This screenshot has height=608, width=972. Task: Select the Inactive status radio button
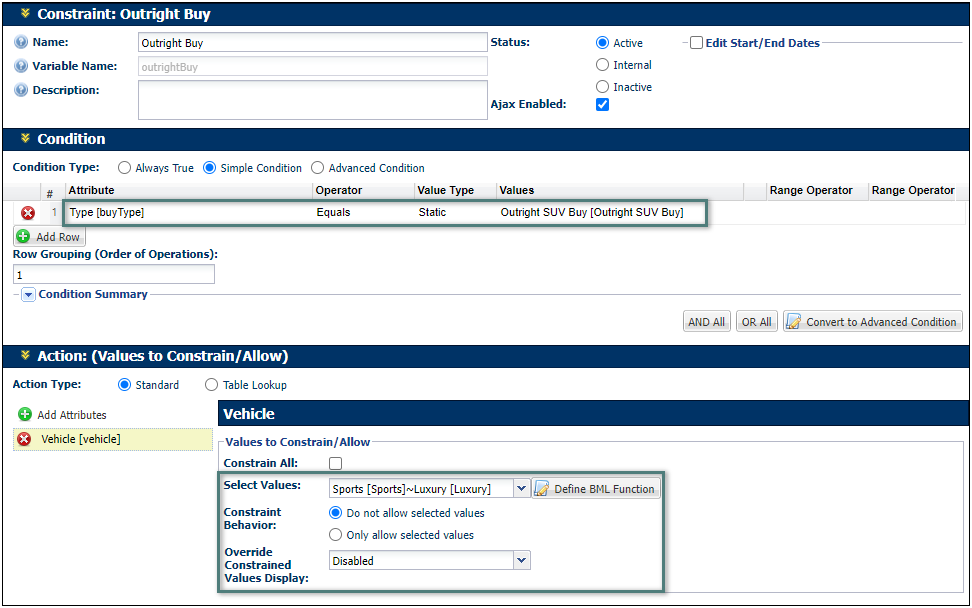pyautogui.click(x=602, y=87)
